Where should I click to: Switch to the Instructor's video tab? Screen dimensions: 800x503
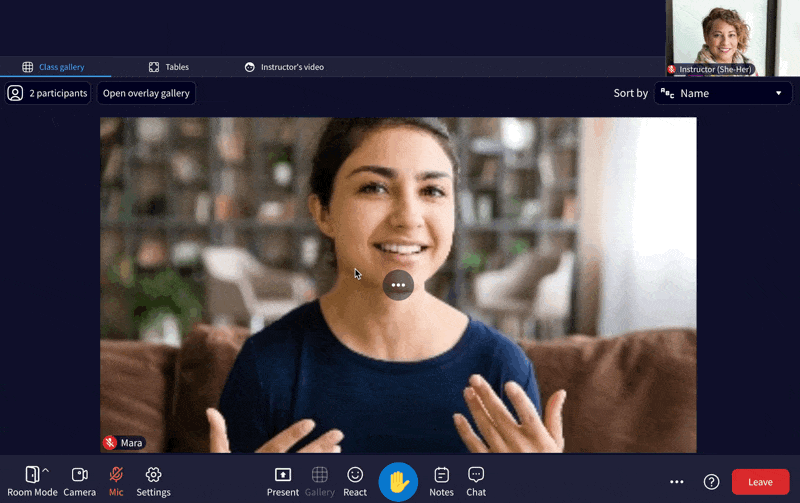pyautogui.click(x=284, y=67)
